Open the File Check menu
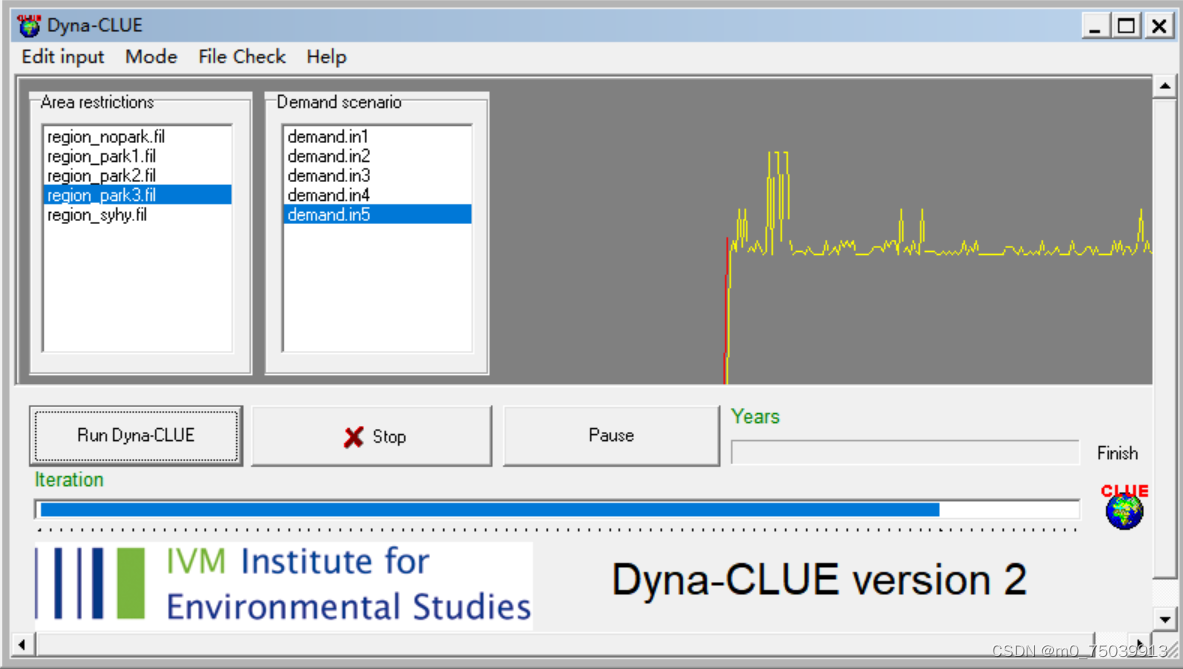 241,57
